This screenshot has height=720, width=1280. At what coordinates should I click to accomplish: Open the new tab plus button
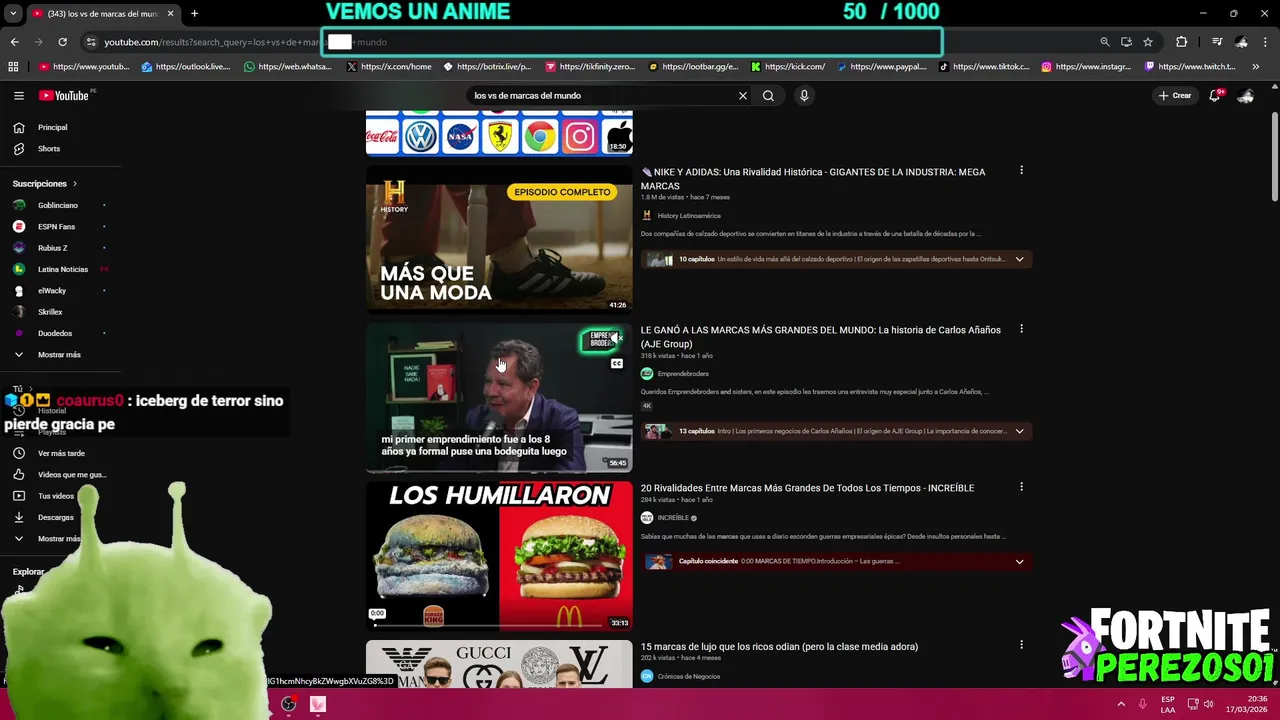pyautogui.click(x=194, y=13)
